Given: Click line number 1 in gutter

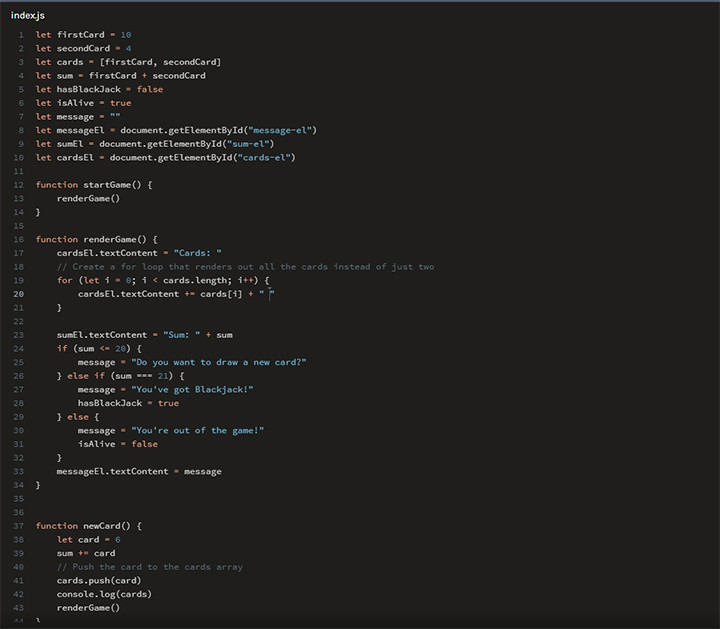Looking at the screenshot, I should tap(21, 35).
